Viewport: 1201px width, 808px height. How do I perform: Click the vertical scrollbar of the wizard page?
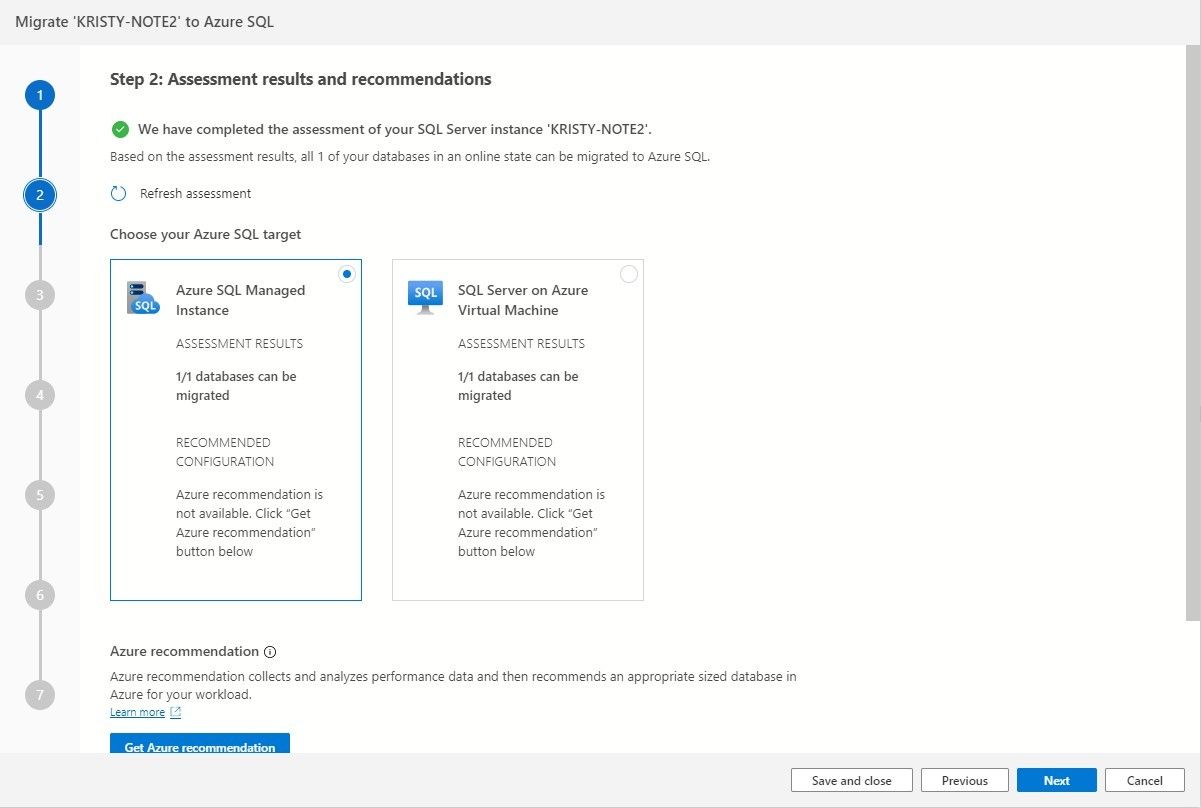pyautogui.click(x=1194, y=333)
